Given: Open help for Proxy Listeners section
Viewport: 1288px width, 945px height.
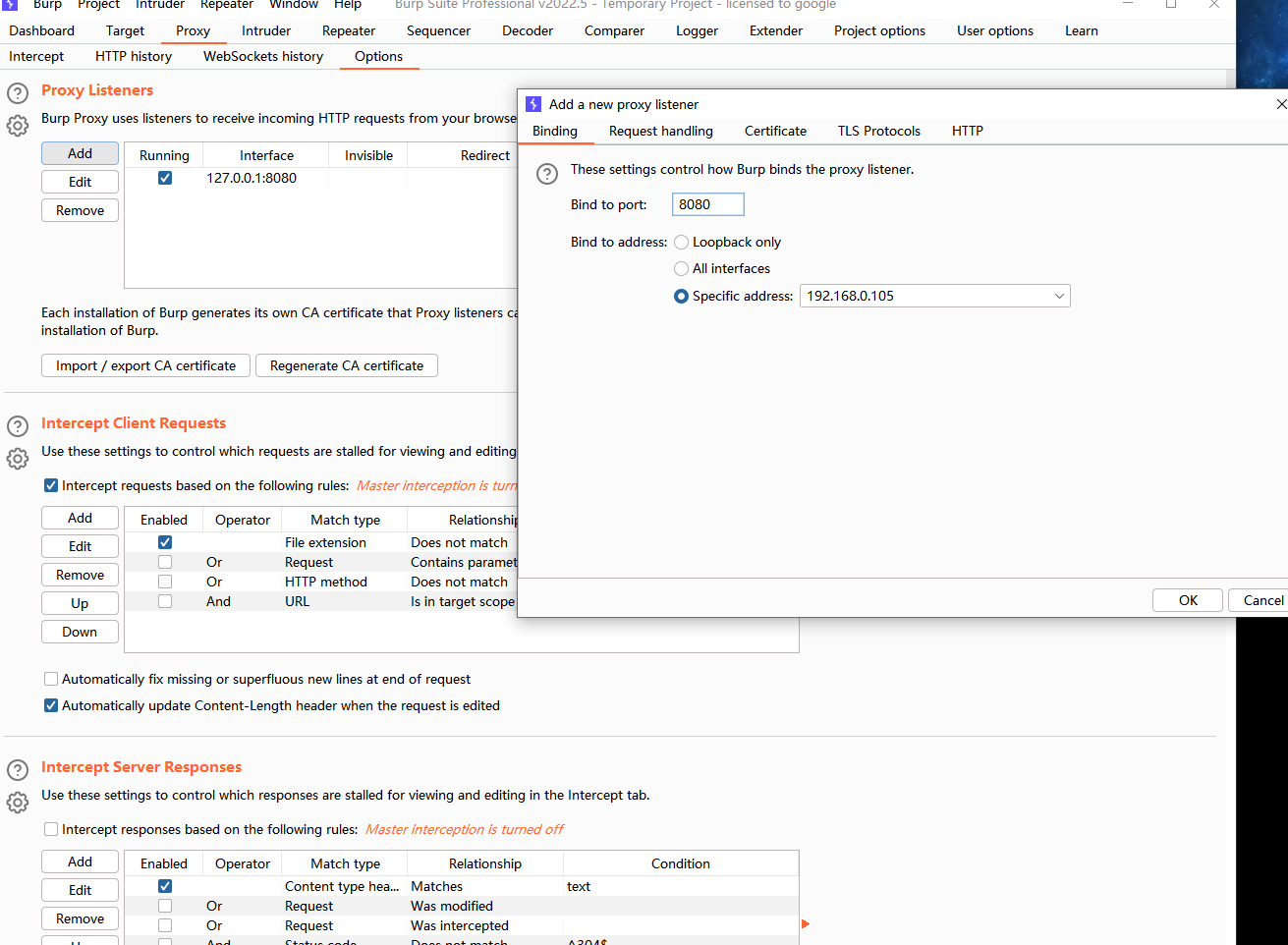Looking at the screenshot, I should [x=18, y=93].
